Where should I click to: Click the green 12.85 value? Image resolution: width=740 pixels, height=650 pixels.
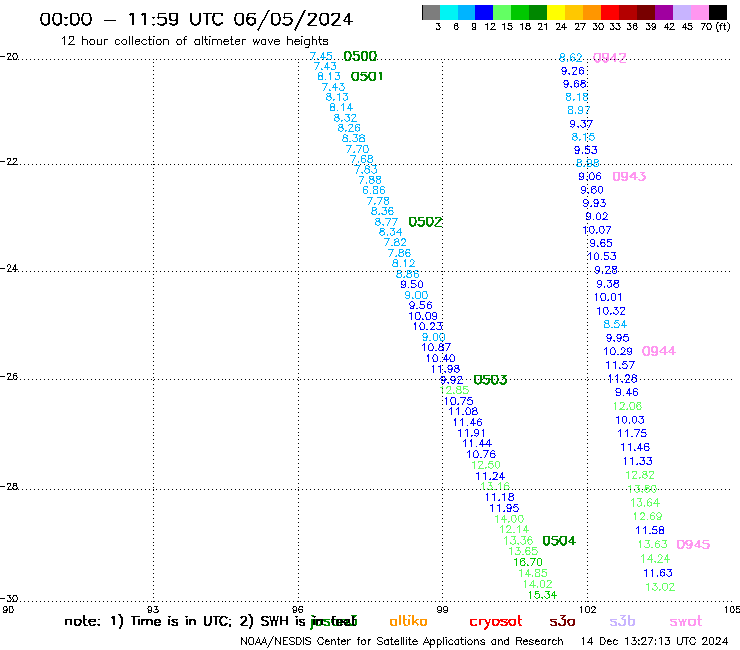click(x=455, y=390)
